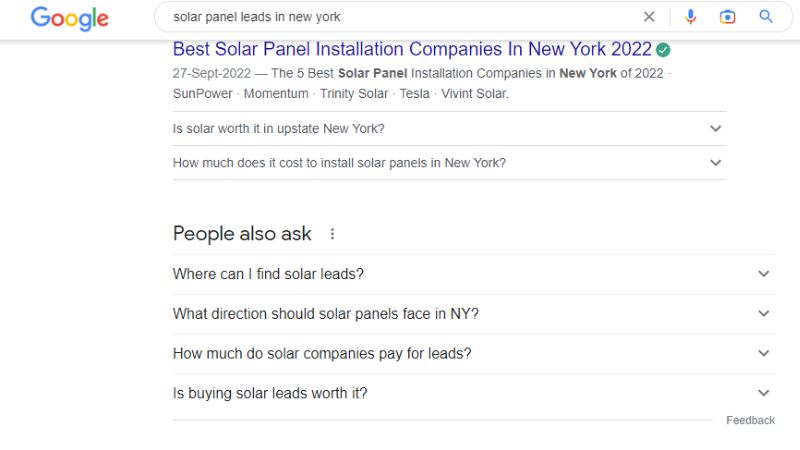Expand chevron beside 'What direction should solar panels face'
800x450 pixels.
(763, 313)
